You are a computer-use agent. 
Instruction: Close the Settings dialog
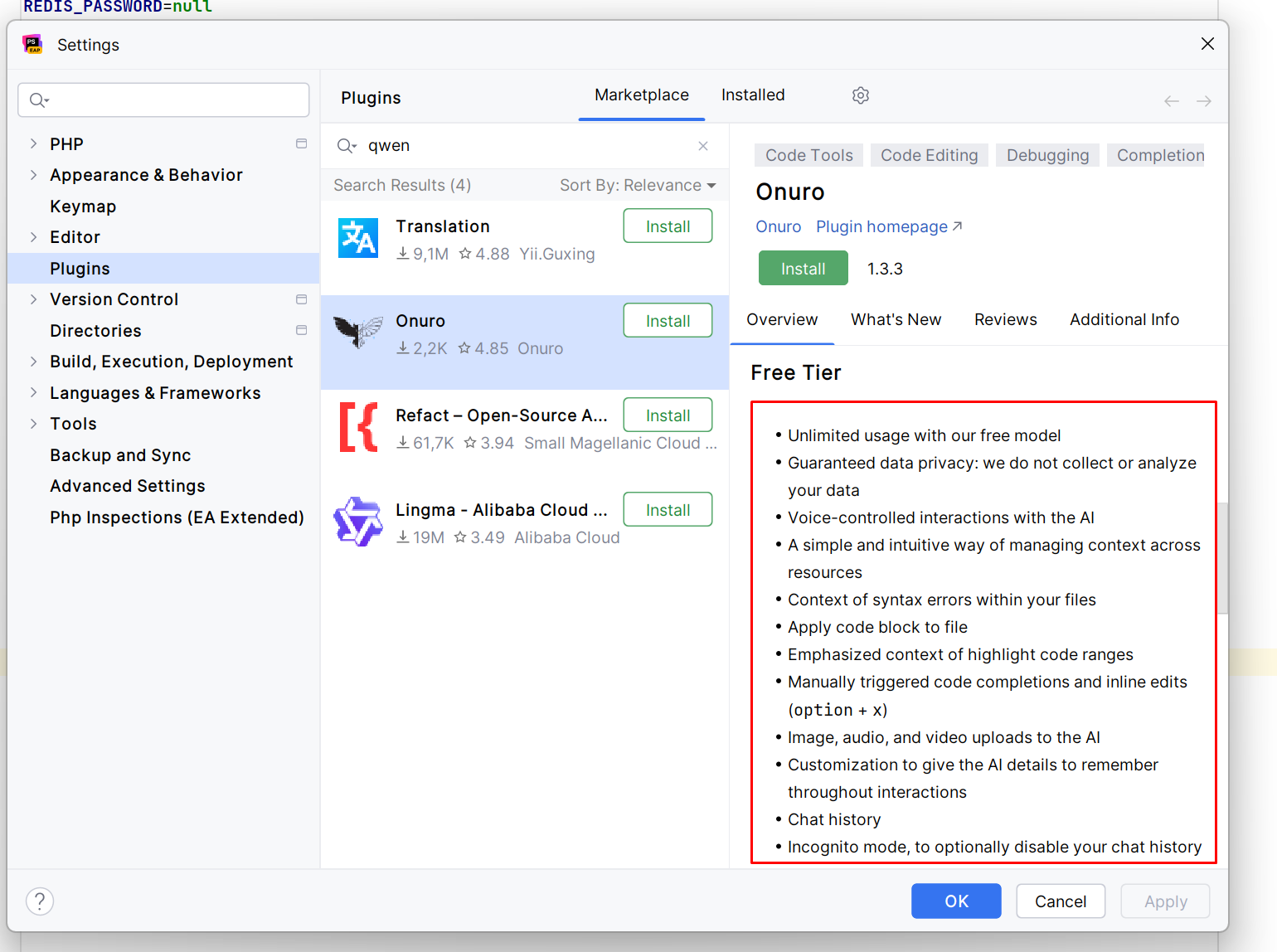(x=1207, y=44)
